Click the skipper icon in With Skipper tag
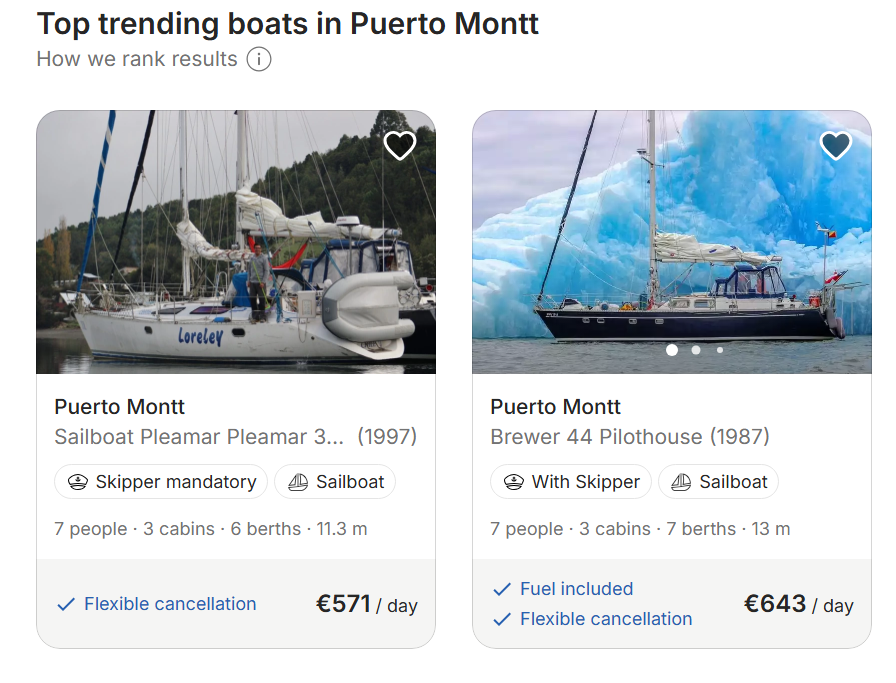 click(514, 482)
